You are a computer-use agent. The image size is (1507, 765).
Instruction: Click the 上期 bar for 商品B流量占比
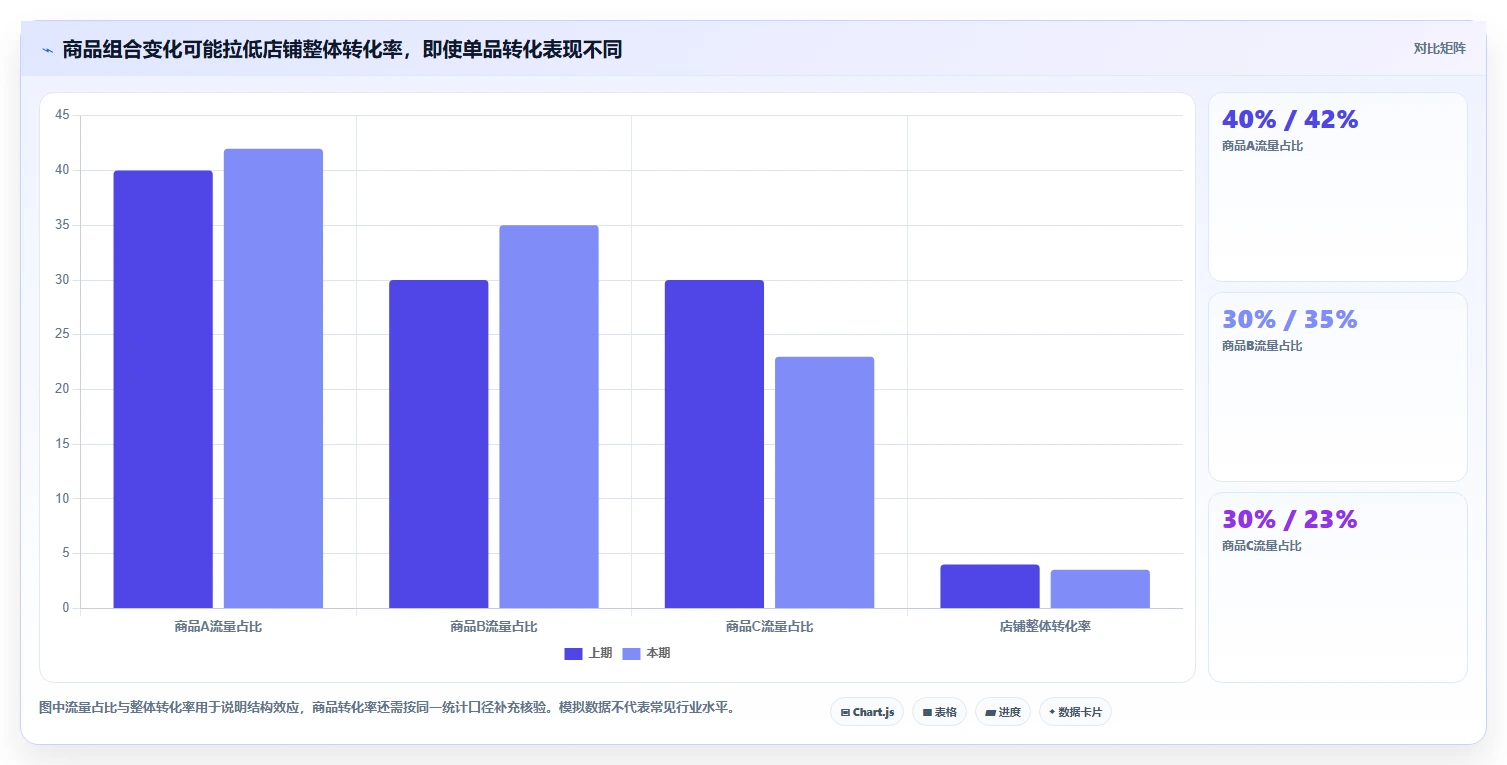(439, 444)
